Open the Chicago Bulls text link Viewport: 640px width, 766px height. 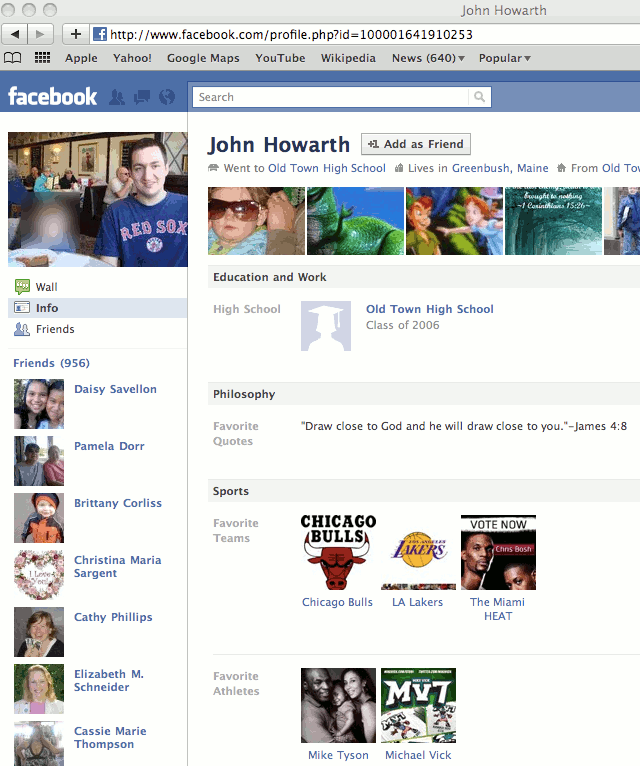337,602
